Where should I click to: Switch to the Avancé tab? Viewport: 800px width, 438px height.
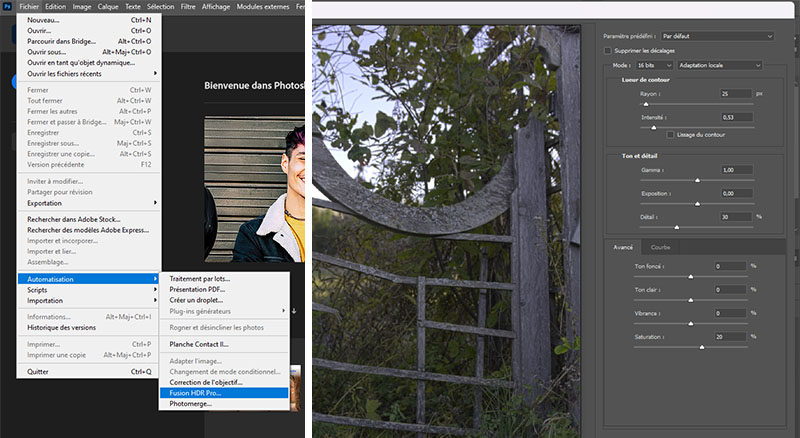pos(623,247)
